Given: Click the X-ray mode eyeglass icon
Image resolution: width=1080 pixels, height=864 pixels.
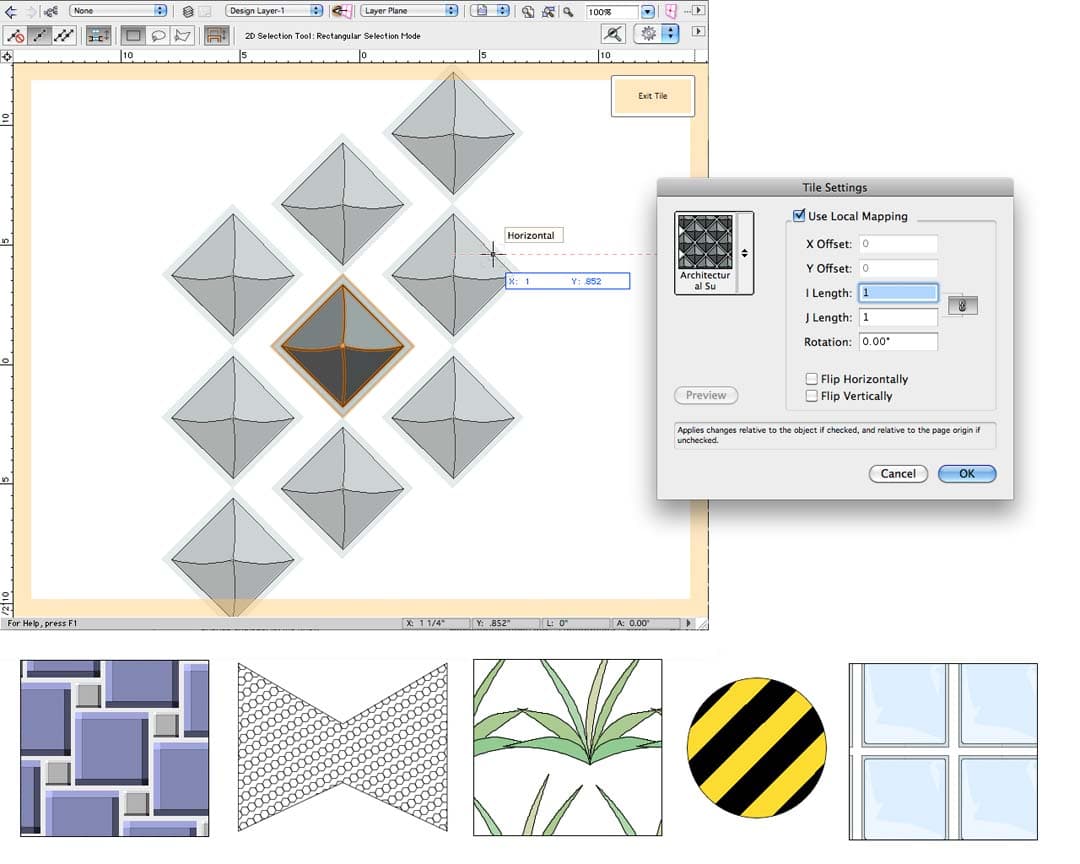Looking at the screenshot, I should pos(613,33).
